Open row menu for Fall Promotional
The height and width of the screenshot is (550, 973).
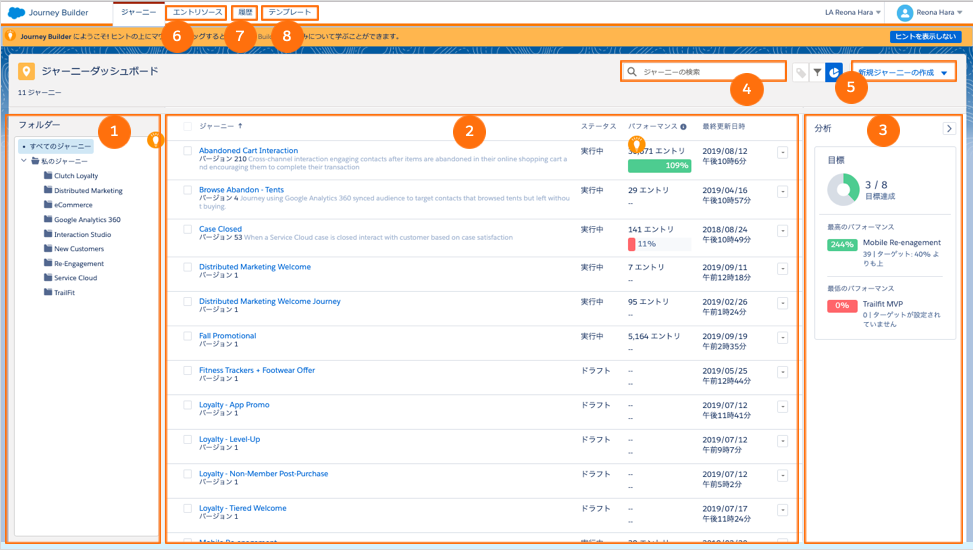pos(782,338)
